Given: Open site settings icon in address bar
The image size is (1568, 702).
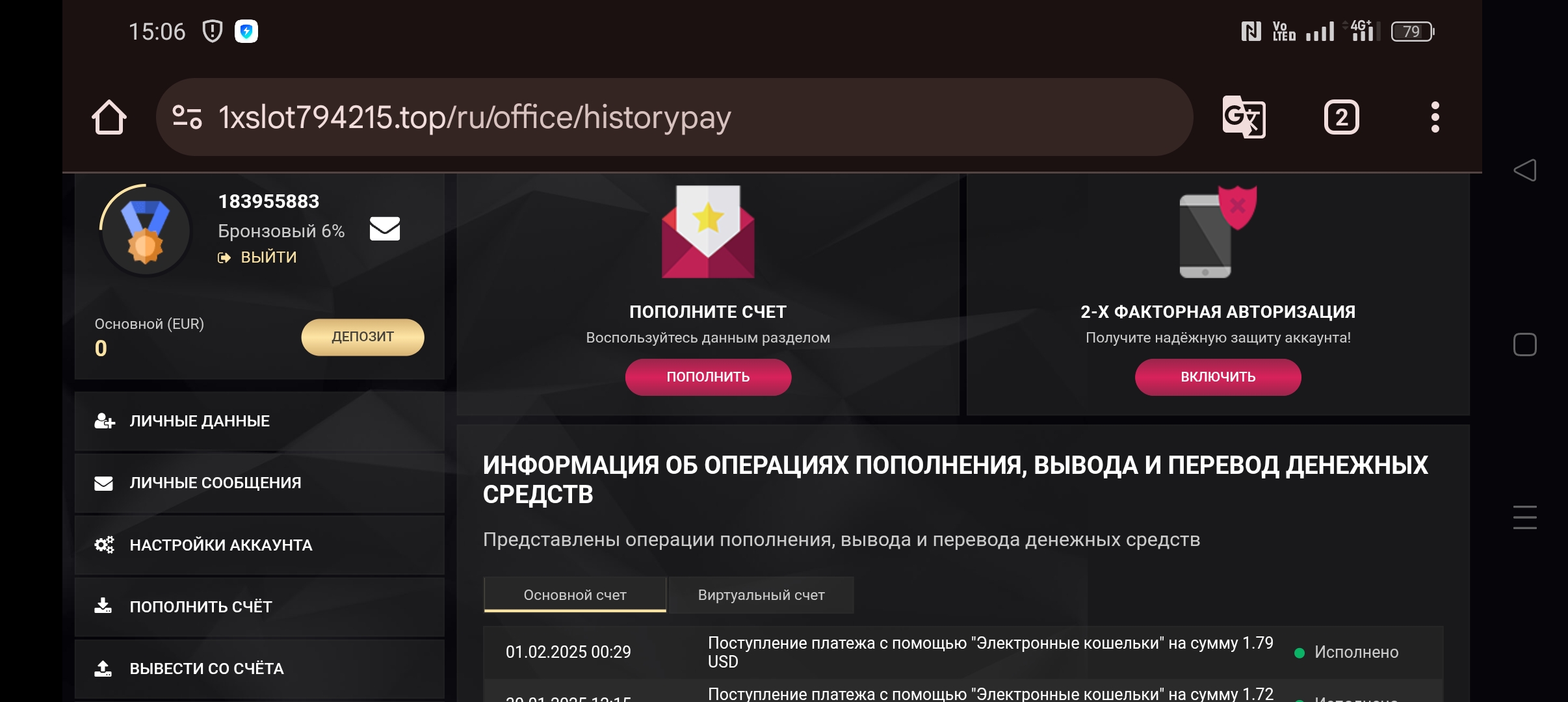Looking at the screenshot, I should coord(187,118).
